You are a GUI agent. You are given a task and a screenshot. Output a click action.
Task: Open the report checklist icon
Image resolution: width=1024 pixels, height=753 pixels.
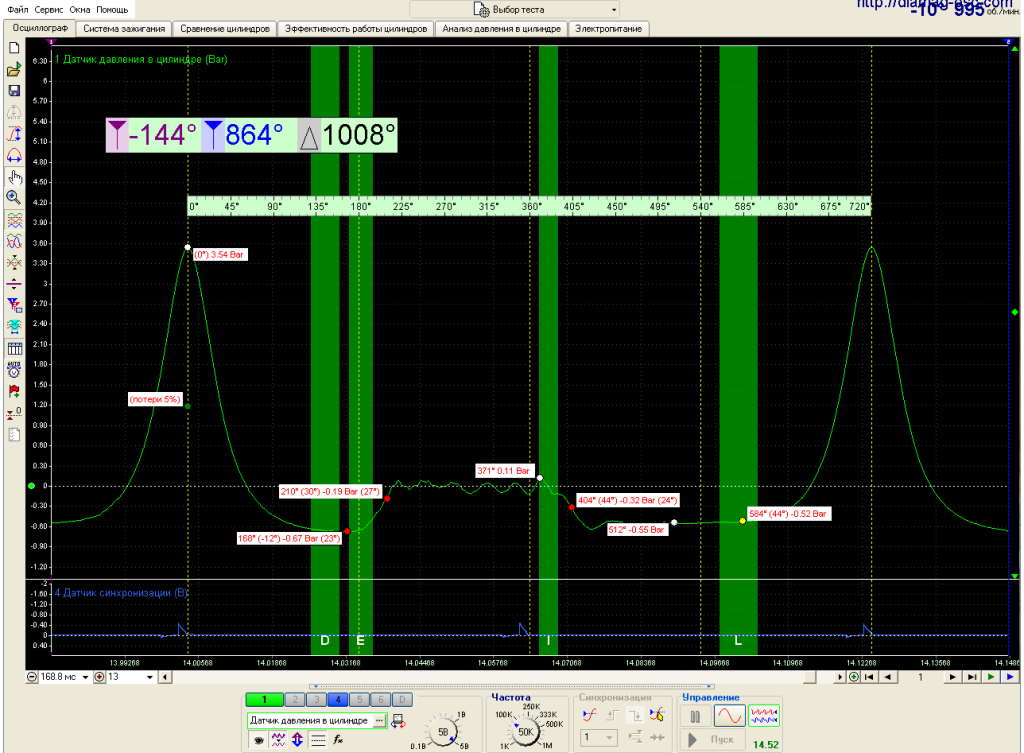(x=14, y=434)
